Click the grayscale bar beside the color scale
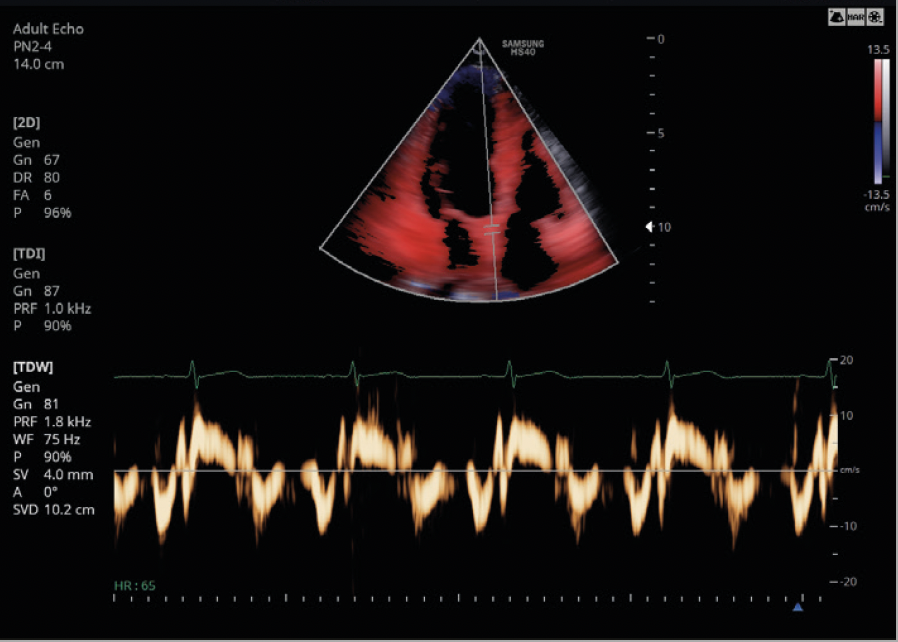 pos(887,121)
